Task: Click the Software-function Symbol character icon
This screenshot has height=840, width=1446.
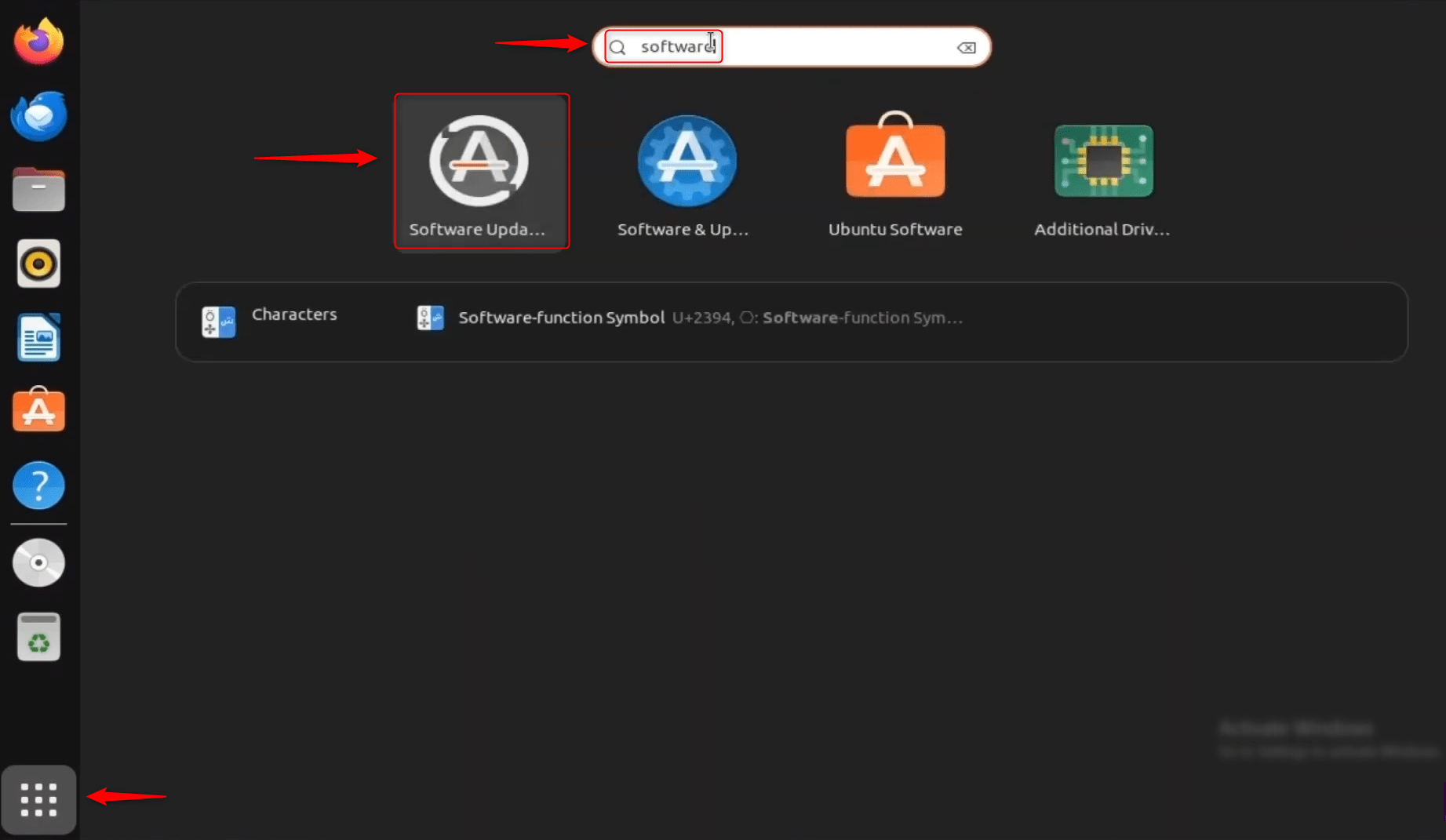Action: [x=430, y=318]
